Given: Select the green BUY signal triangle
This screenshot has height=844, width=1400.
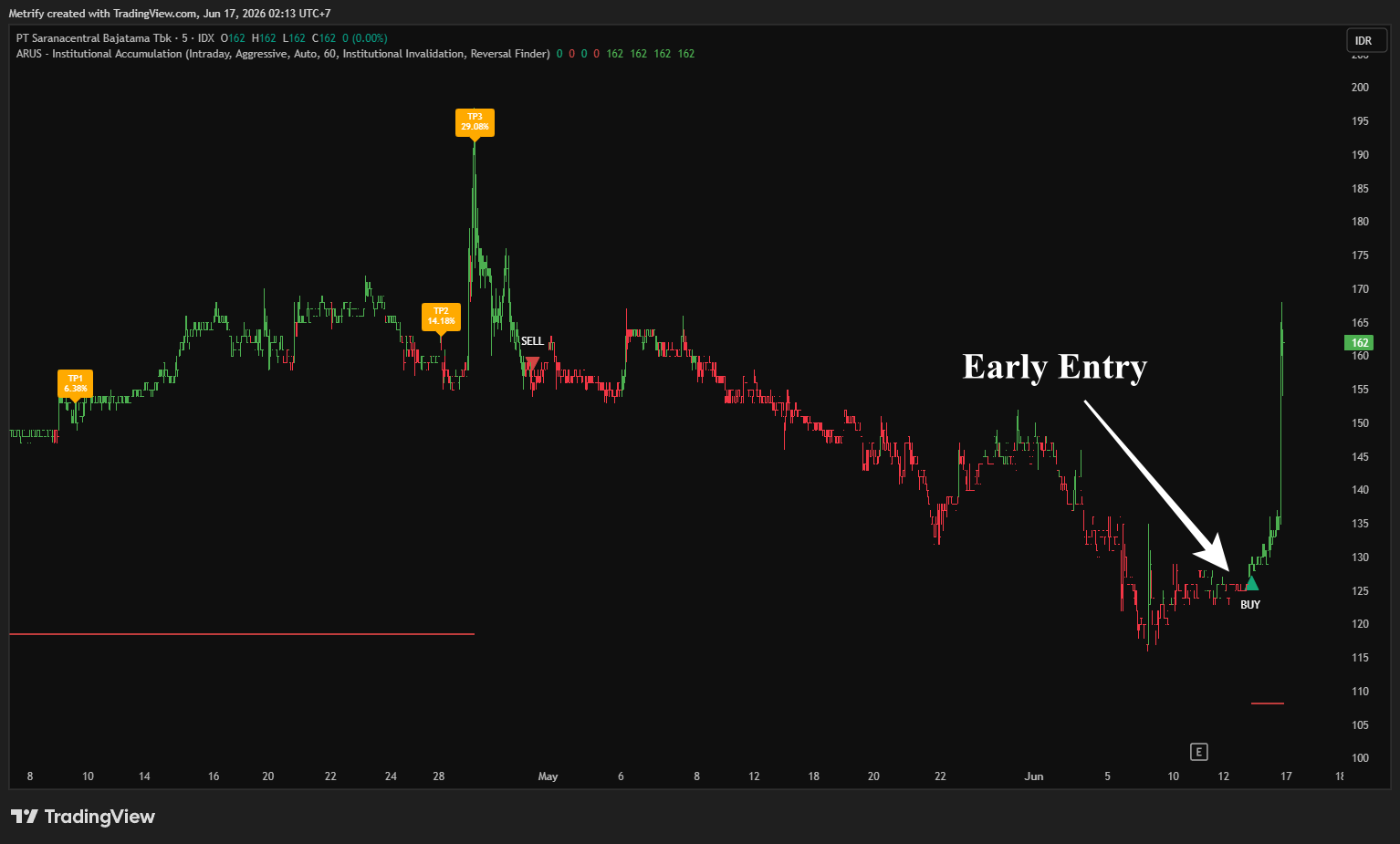Looking at the screenshot, I should [x=1251, y=583].
